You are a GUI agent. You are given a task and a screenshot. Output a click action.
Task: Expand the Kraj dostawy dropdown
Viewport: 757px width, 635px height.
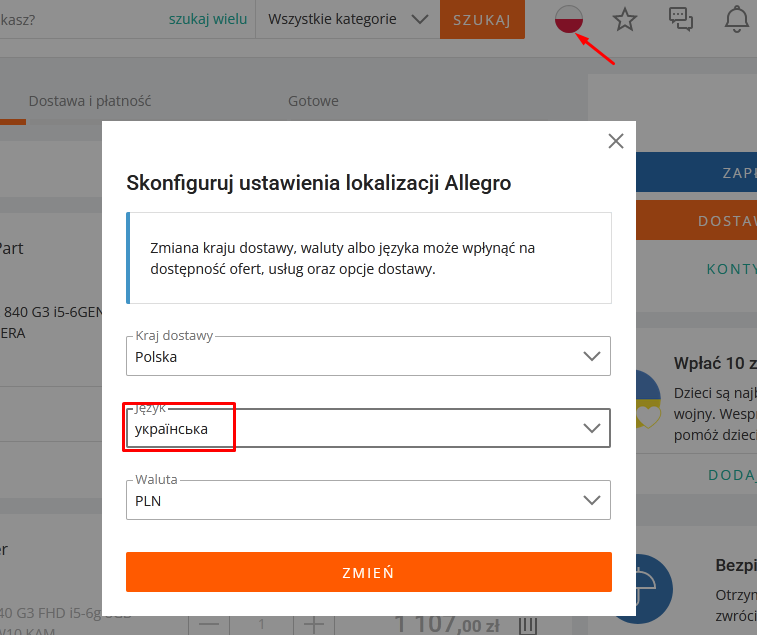click(368, 356)
